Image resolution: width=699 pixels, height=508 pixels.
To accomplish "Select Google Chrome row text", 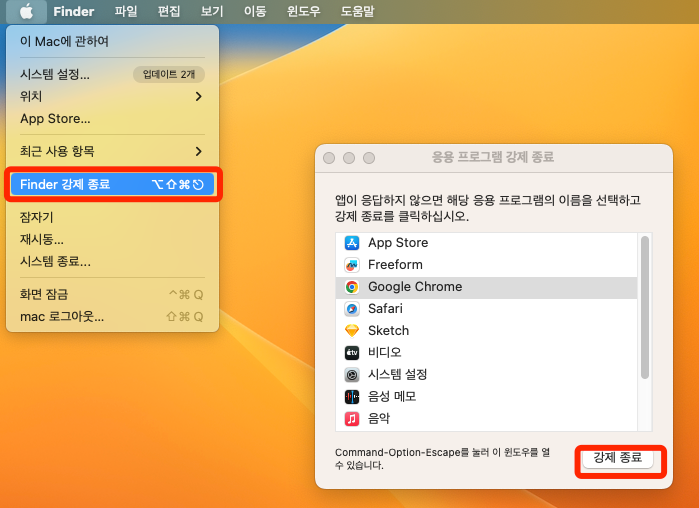I will click(x=415, y=287).
